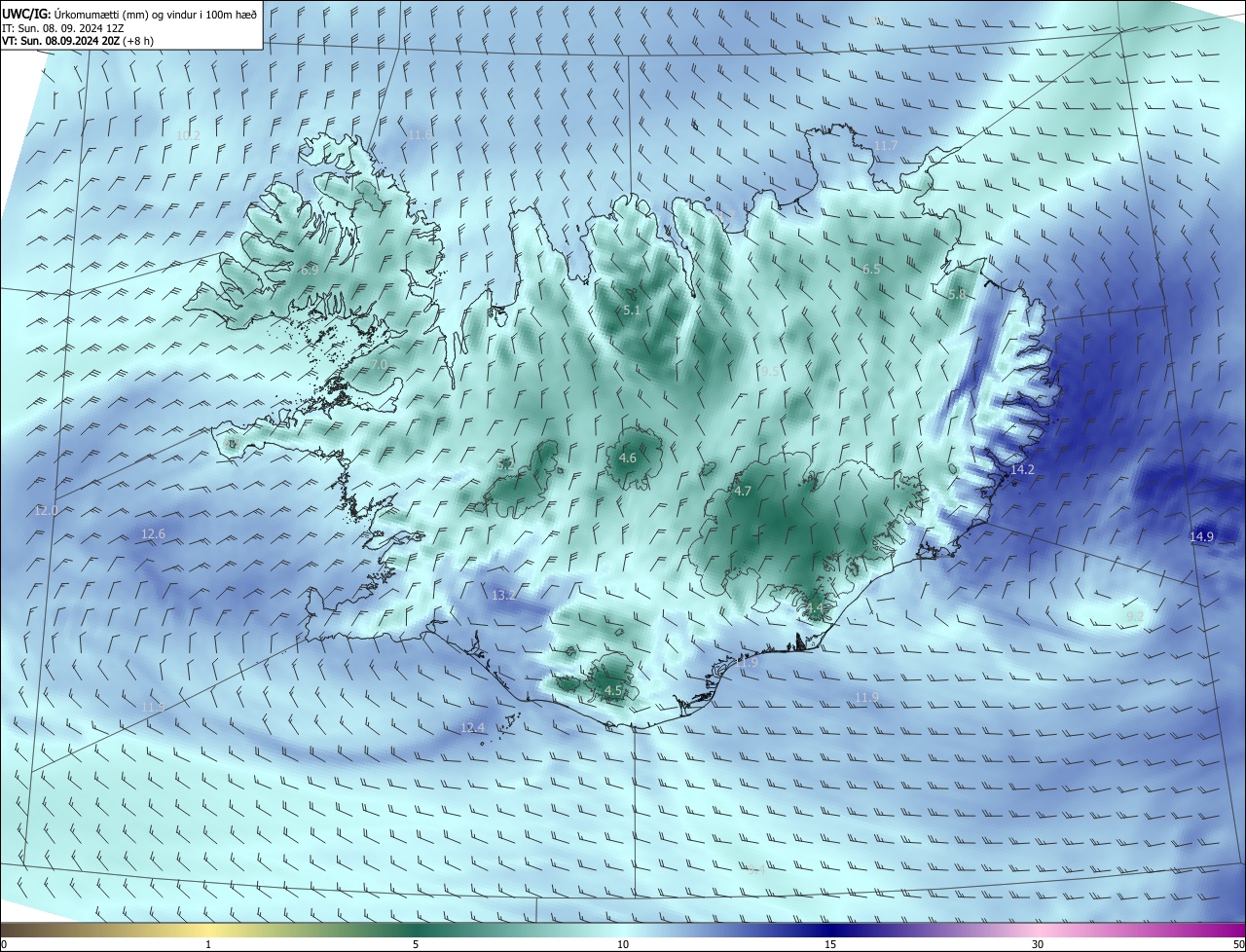
Task: Click the 4.4 value label on the map
Action: coord(815,608)
